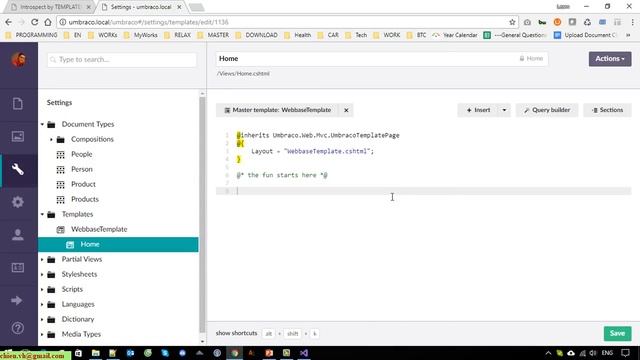Screen dimensions: 640x360
Task: Go to browser home page
Action: [48, 22]
